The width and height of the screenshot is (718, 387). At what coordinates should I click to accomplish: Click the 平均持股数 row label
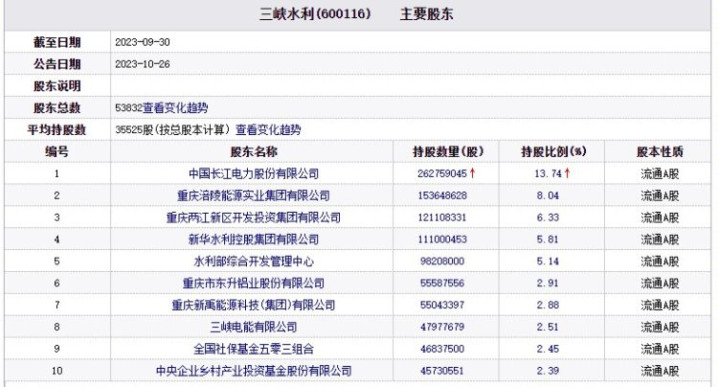click(57, 130)
